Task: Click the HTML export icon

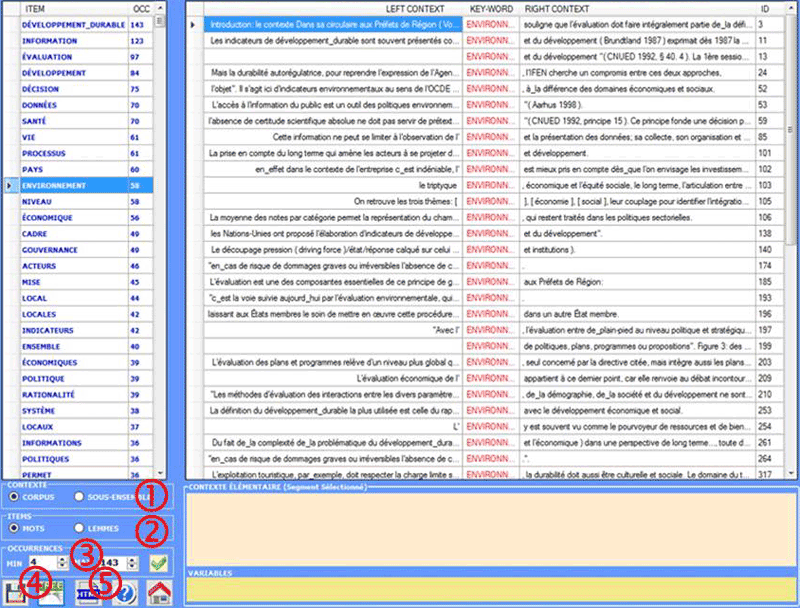Action: (x=87, y=593)
